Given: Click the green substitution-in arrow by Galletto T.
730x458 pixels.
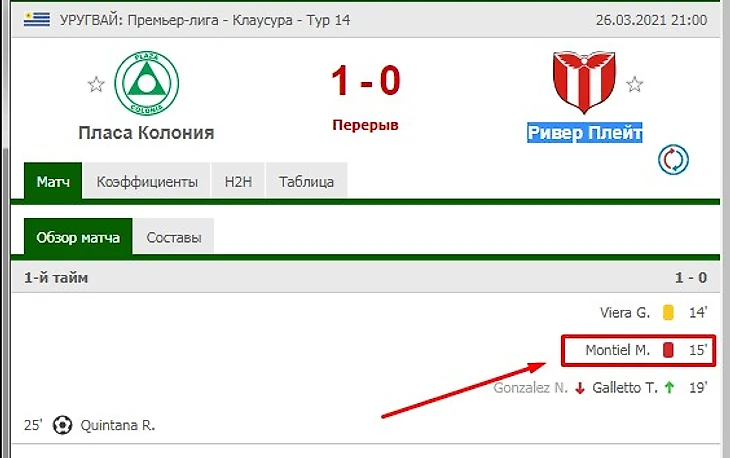Looking at the screenshot, I should pos(669,387).
